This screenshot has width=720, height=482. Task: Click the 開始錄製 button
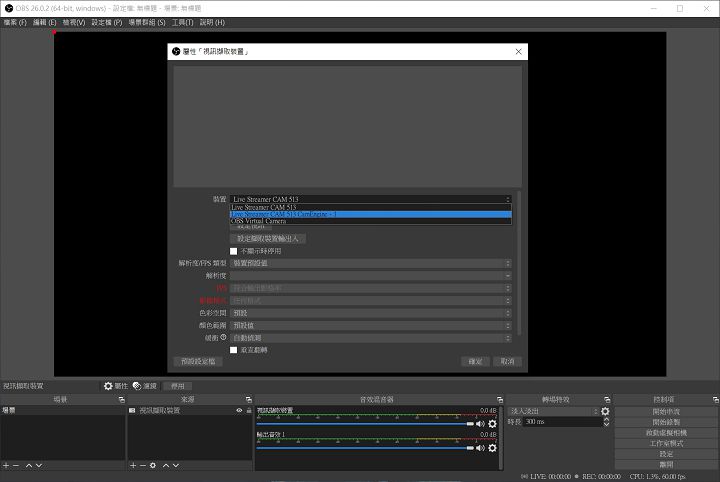666,422
